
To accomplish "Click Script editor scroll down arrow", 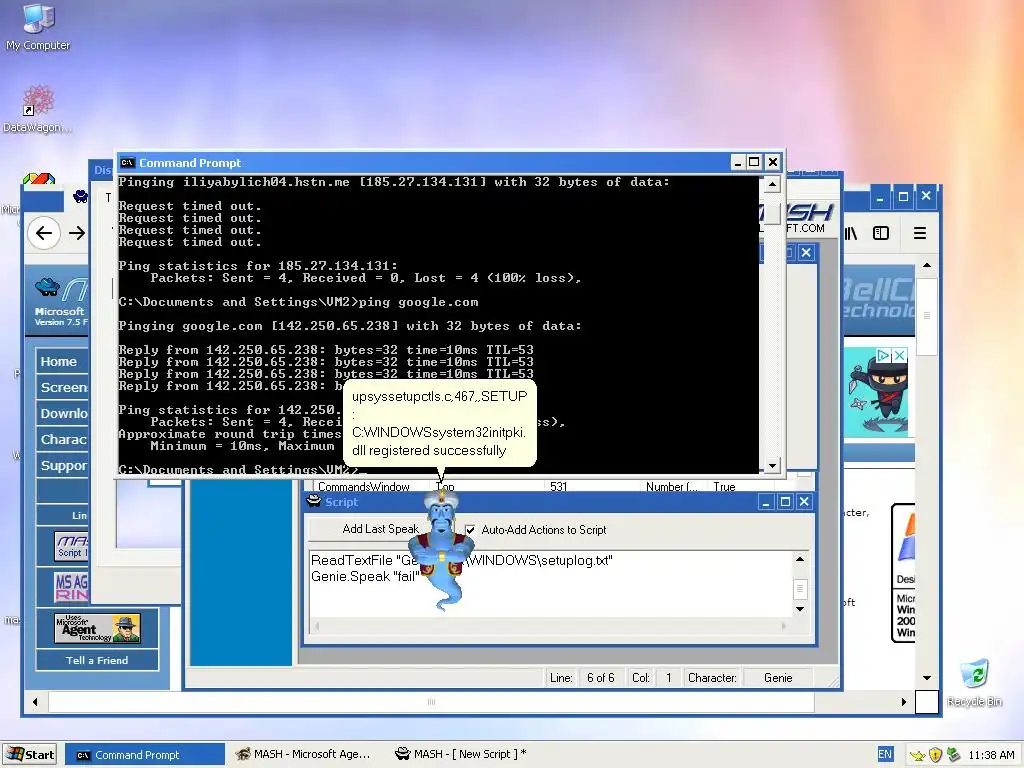I will (800, 609).
